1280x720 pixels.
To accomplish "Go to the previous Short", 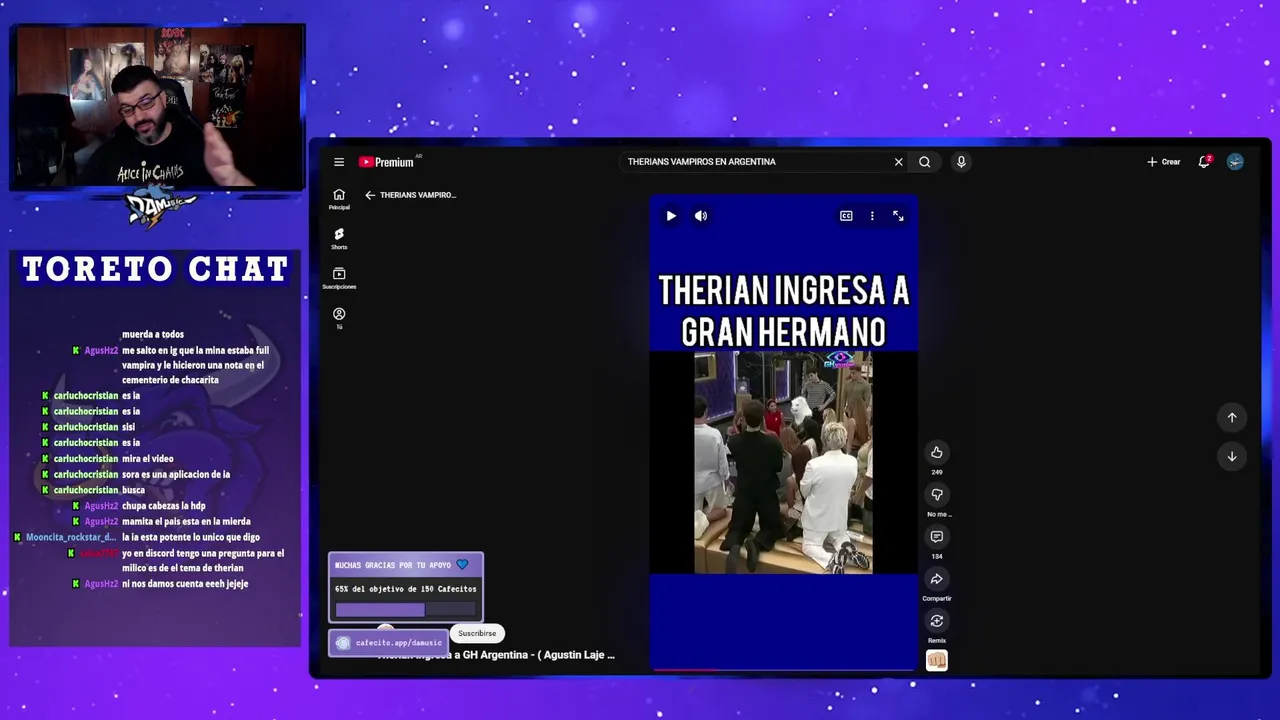I will point(1232,418).
